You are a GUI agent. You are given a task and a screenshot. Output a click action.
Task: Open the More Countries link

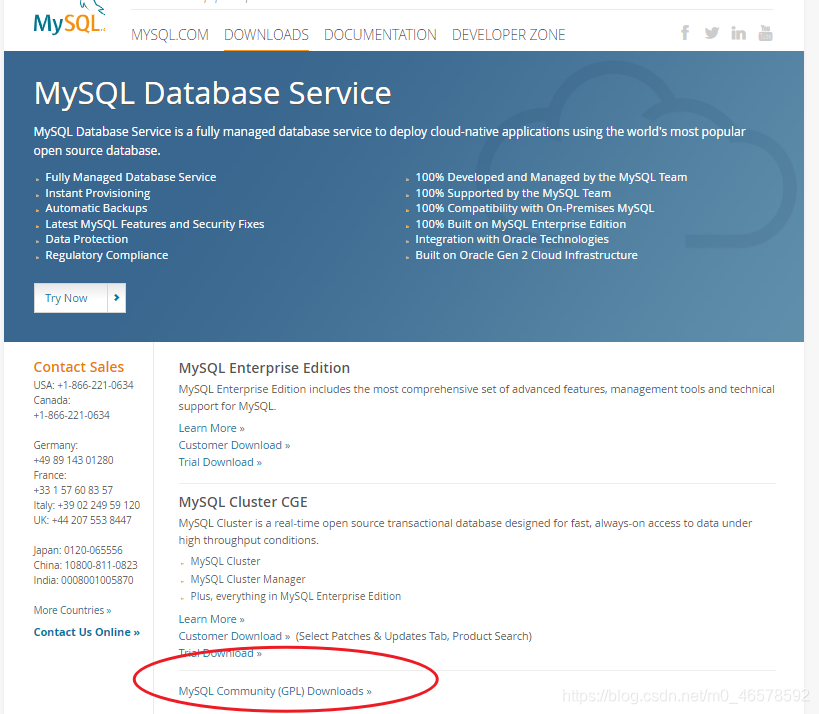[73, 610]
